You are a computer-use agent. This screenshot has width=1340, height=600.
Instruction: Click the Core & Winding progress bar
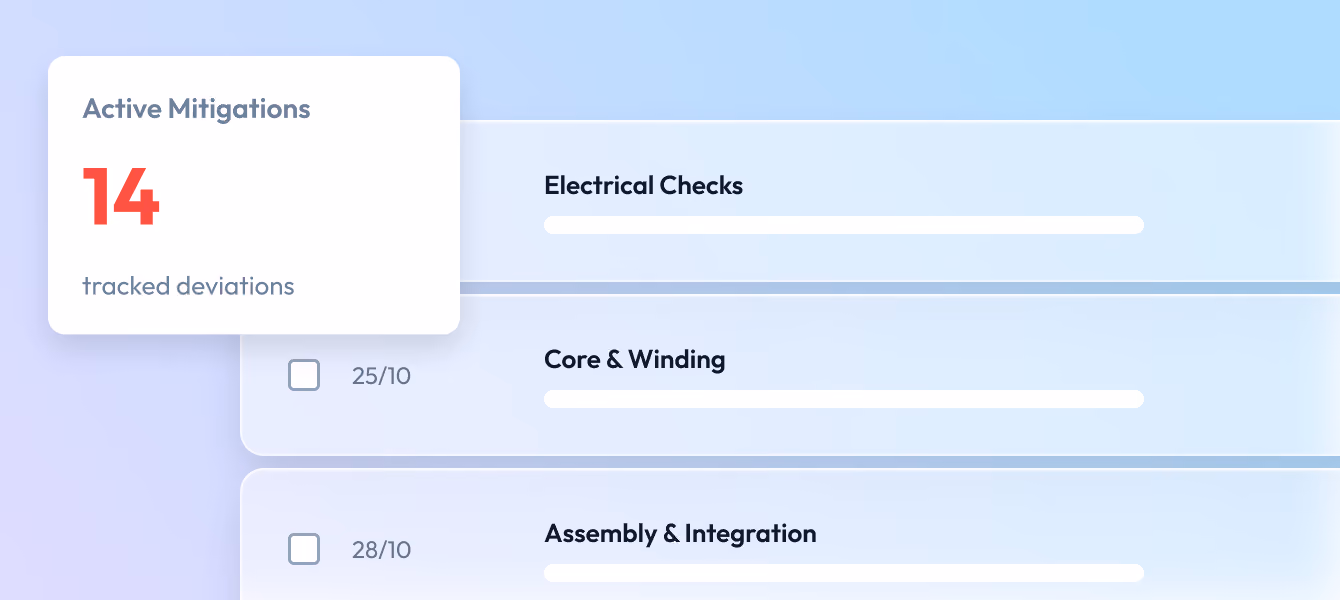click(844, 399)
